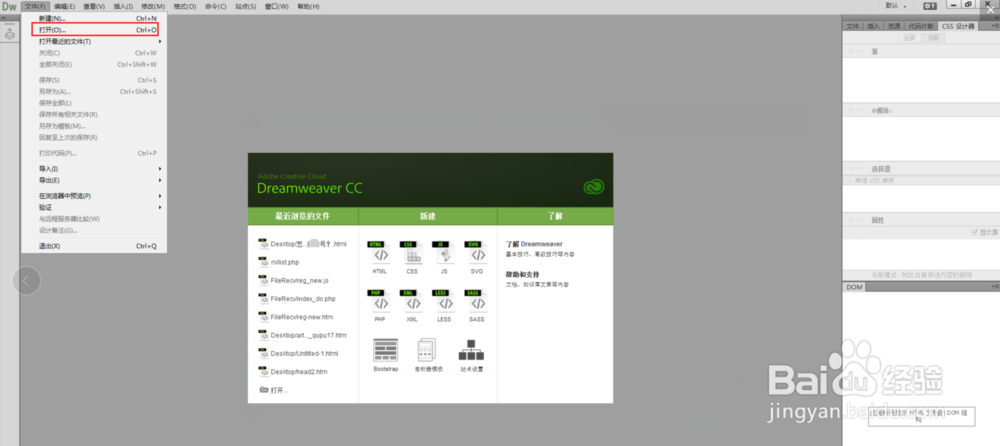Viewport: 1000px width, 446px height.
Task: Click the Dw application logo
Action: pyautogui.click(x=10, y=6)
